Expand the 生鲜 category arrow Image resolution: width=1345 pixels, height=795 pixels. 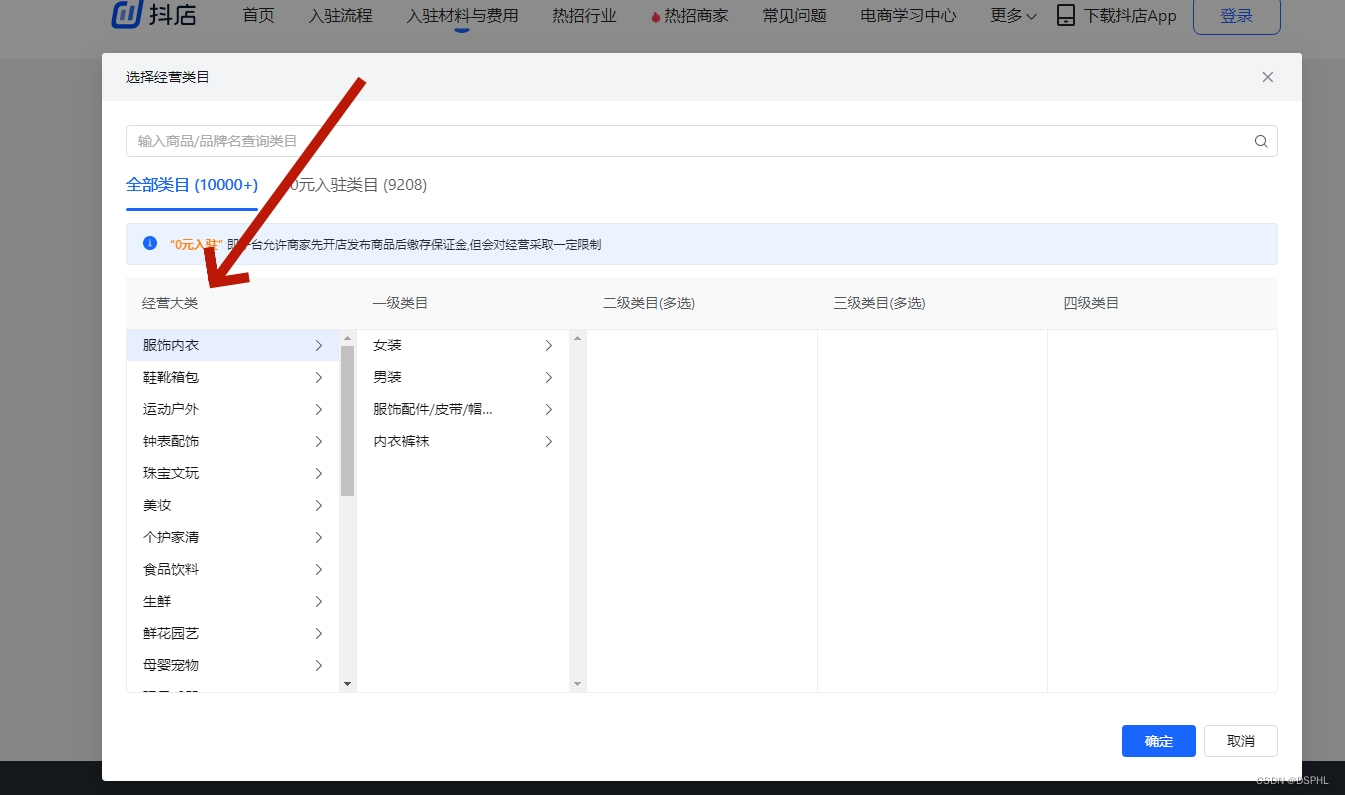tap(319, 601)
